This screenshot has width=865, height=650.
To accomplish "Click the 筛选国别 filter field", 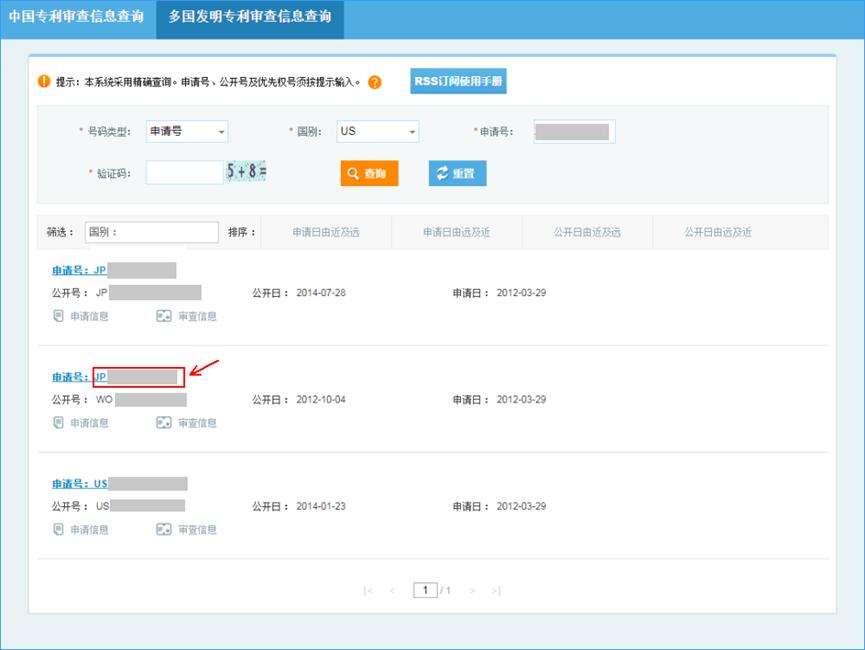I will pos(152,231).
